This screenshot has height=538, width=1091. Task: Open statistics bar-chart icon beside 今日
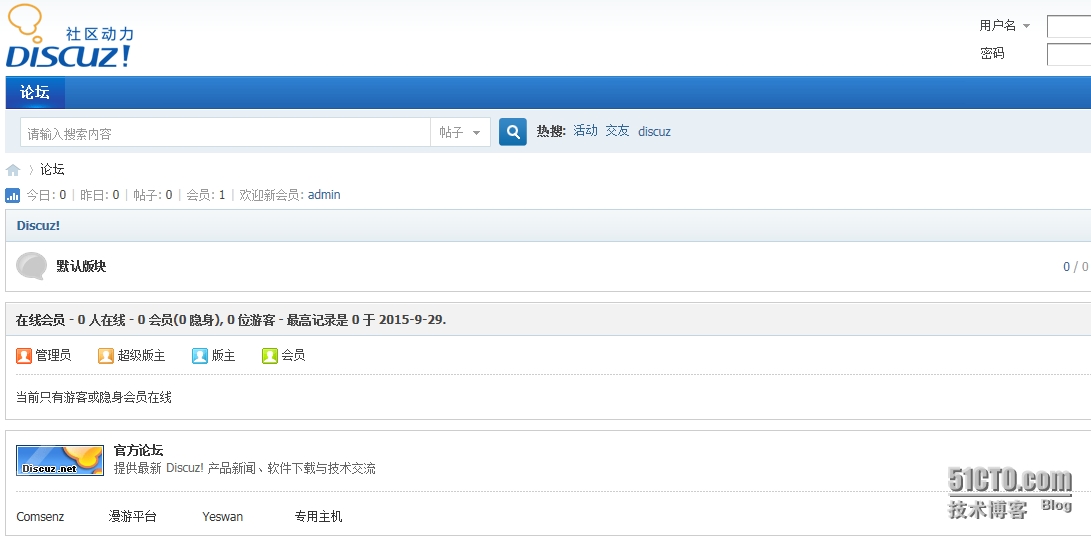tap(13, 196)
